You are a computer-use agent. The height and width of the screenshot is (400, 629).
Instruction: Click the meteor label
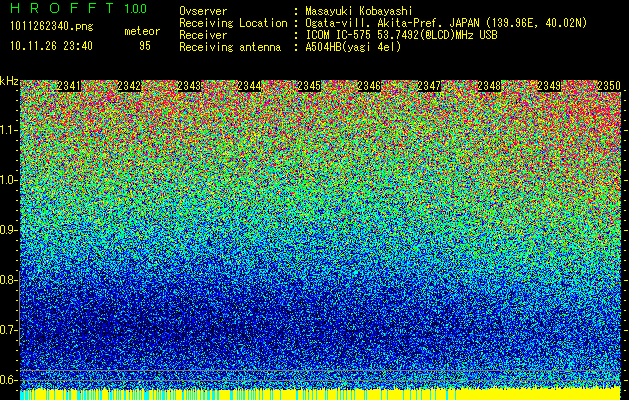pos(142,31)
